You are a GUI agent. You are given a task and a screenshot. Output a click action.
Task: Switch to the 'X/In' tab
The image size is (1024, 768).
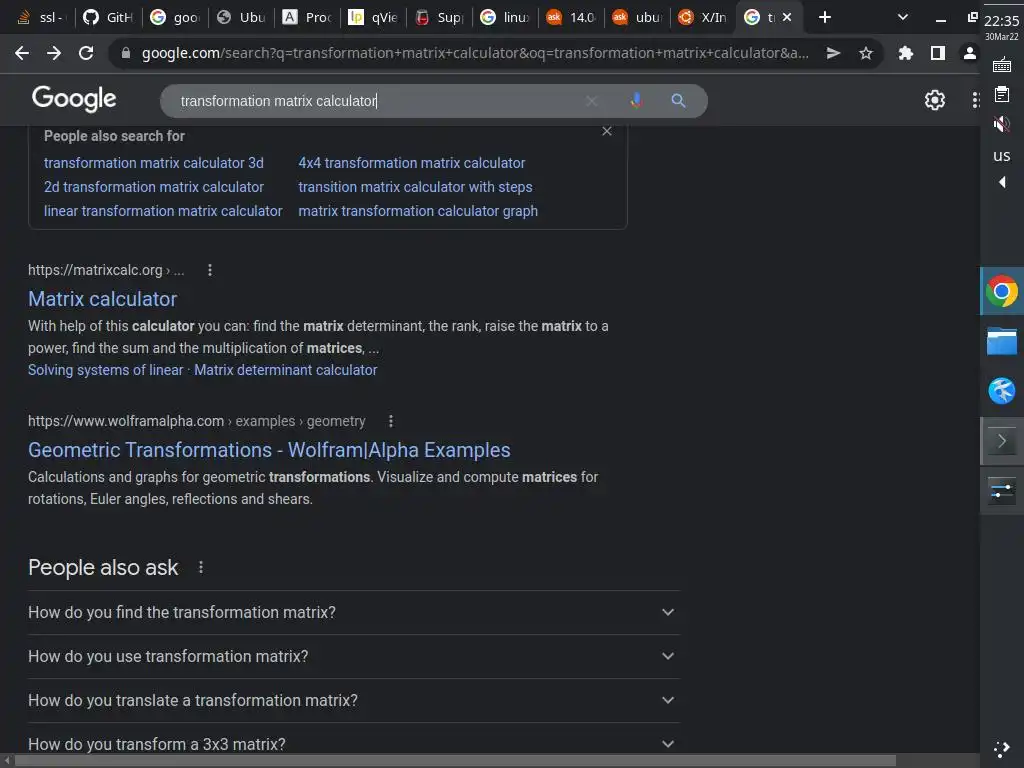(x=703, y=17)
